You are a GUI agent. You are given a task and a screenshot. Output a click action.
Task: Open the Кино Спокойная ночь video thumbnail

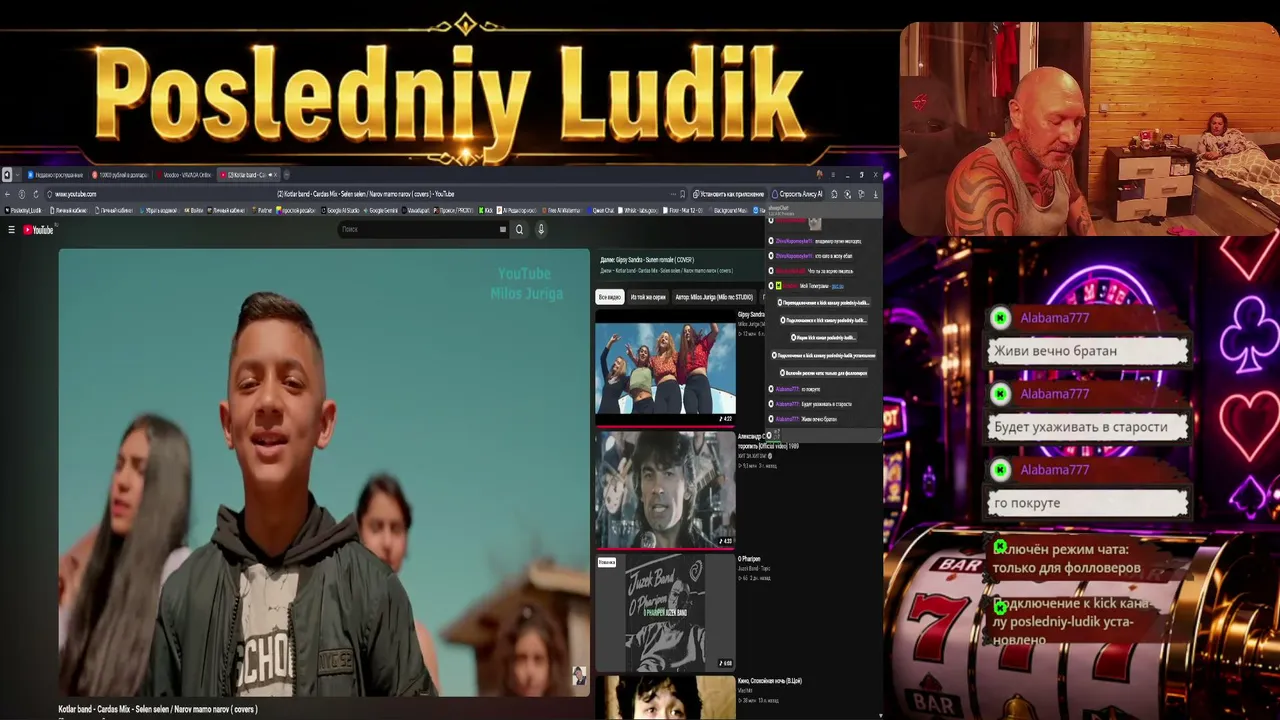[666, 697]
